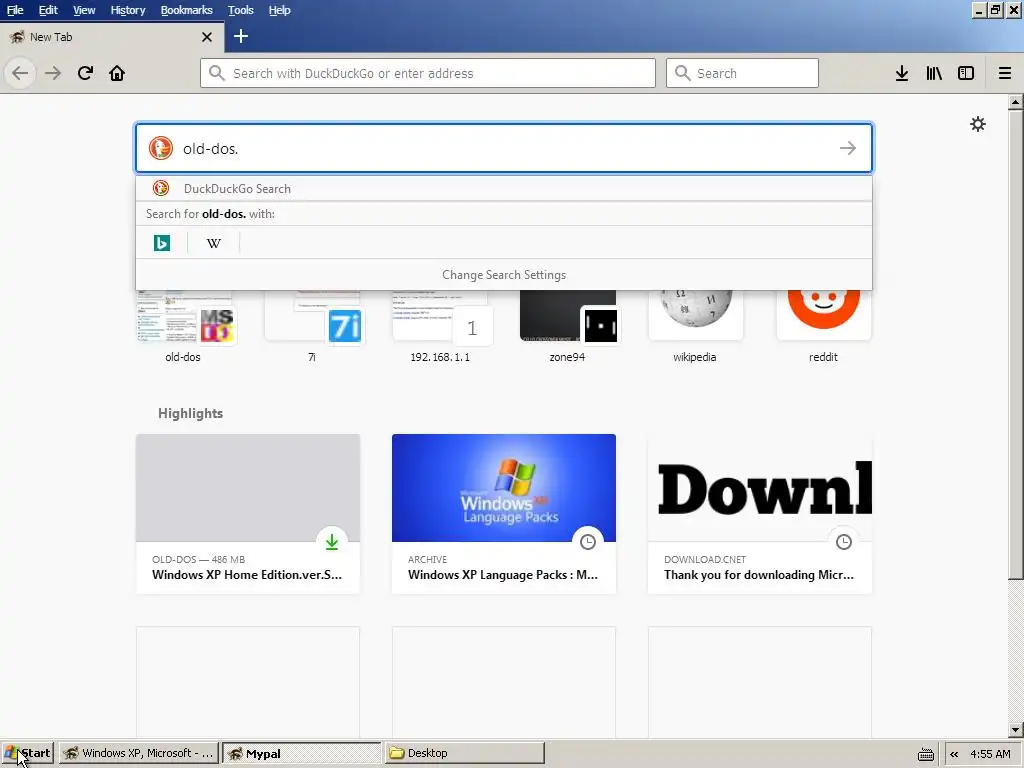Screen dimensions: 1024x768
Task: Open the home page icon
Action: click(117, 73)
